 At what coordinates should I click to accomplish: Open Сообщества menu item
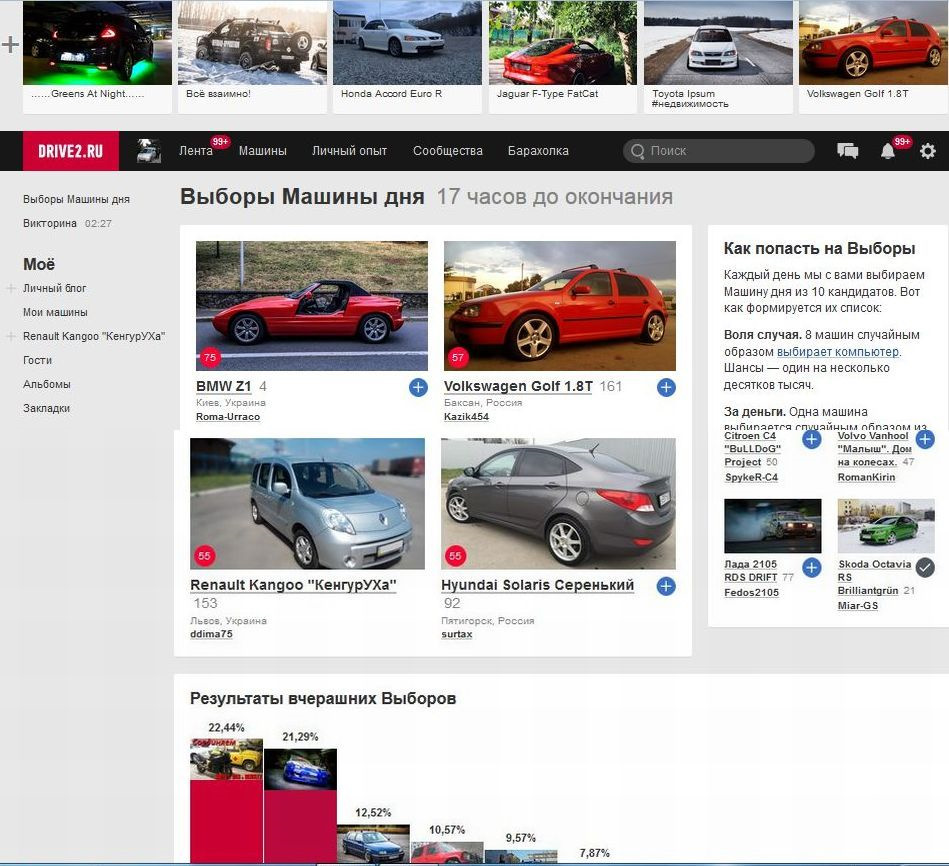point(448,151)
